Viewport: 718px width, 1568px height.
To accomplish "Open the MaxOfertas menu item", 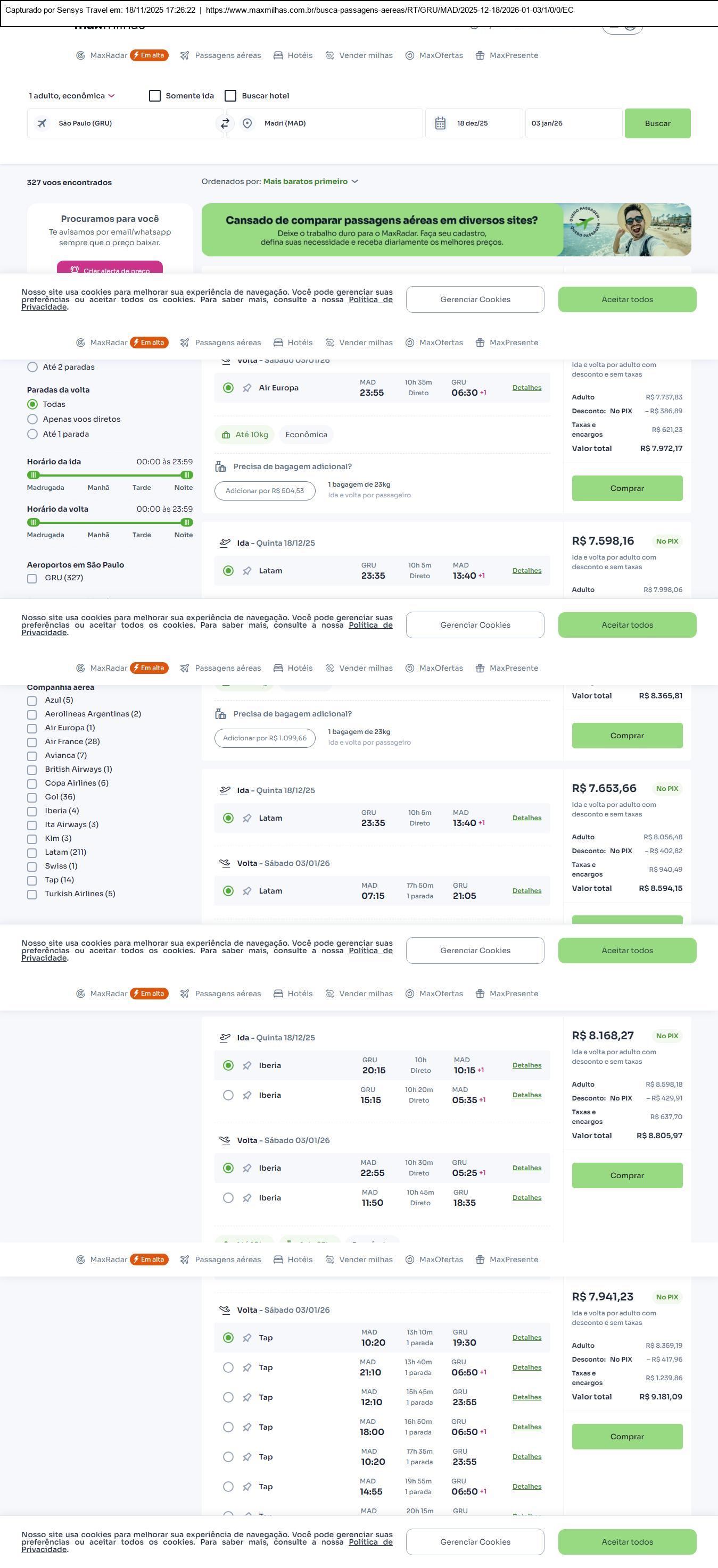I will coord(434,55).
